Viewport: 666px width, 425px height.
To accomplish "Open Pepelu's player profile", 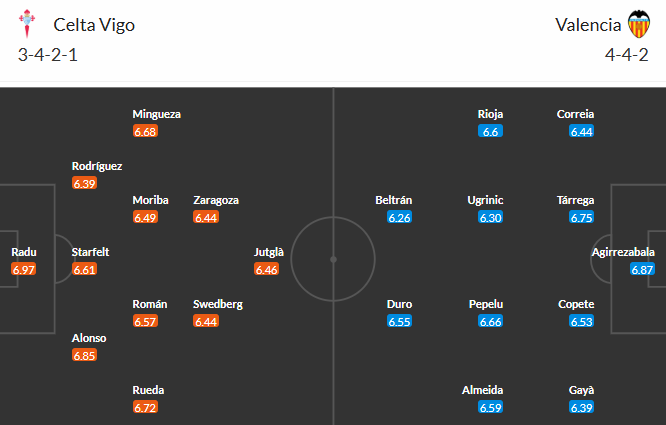I will tap(485, 304).
